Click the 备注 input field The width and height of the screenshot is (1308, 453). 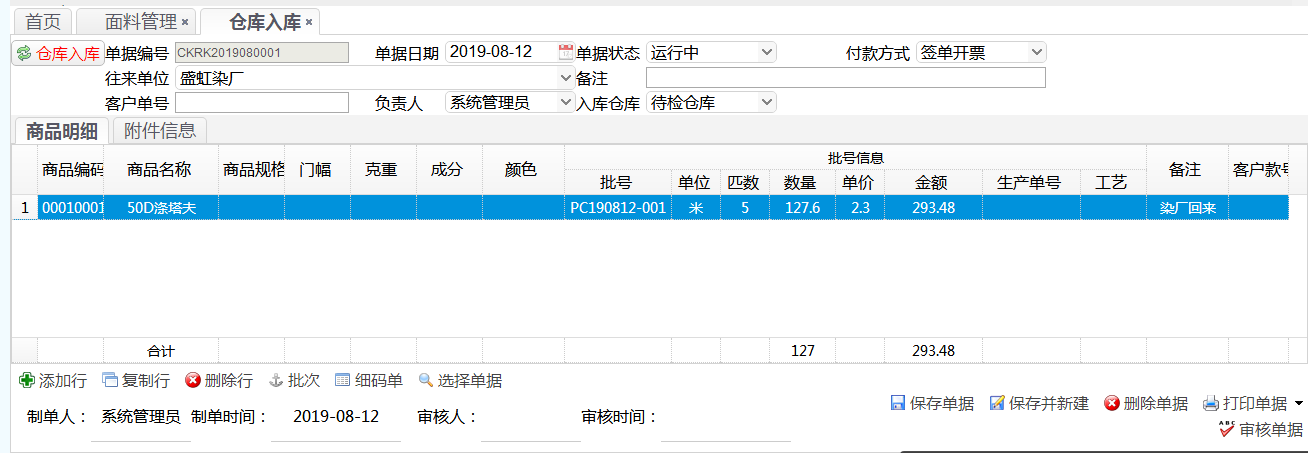845,77
